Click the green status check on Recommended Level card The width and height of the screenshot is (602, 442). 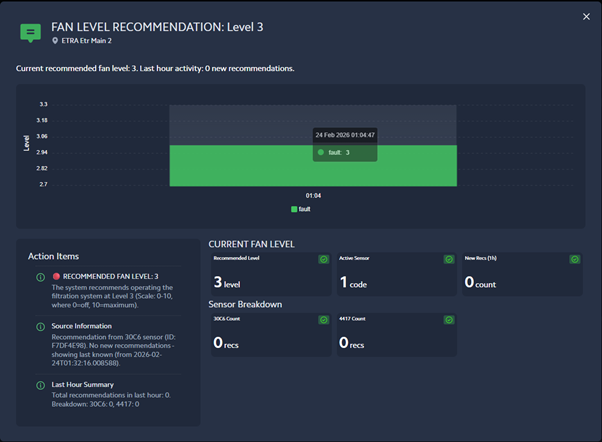pos(324,259)
